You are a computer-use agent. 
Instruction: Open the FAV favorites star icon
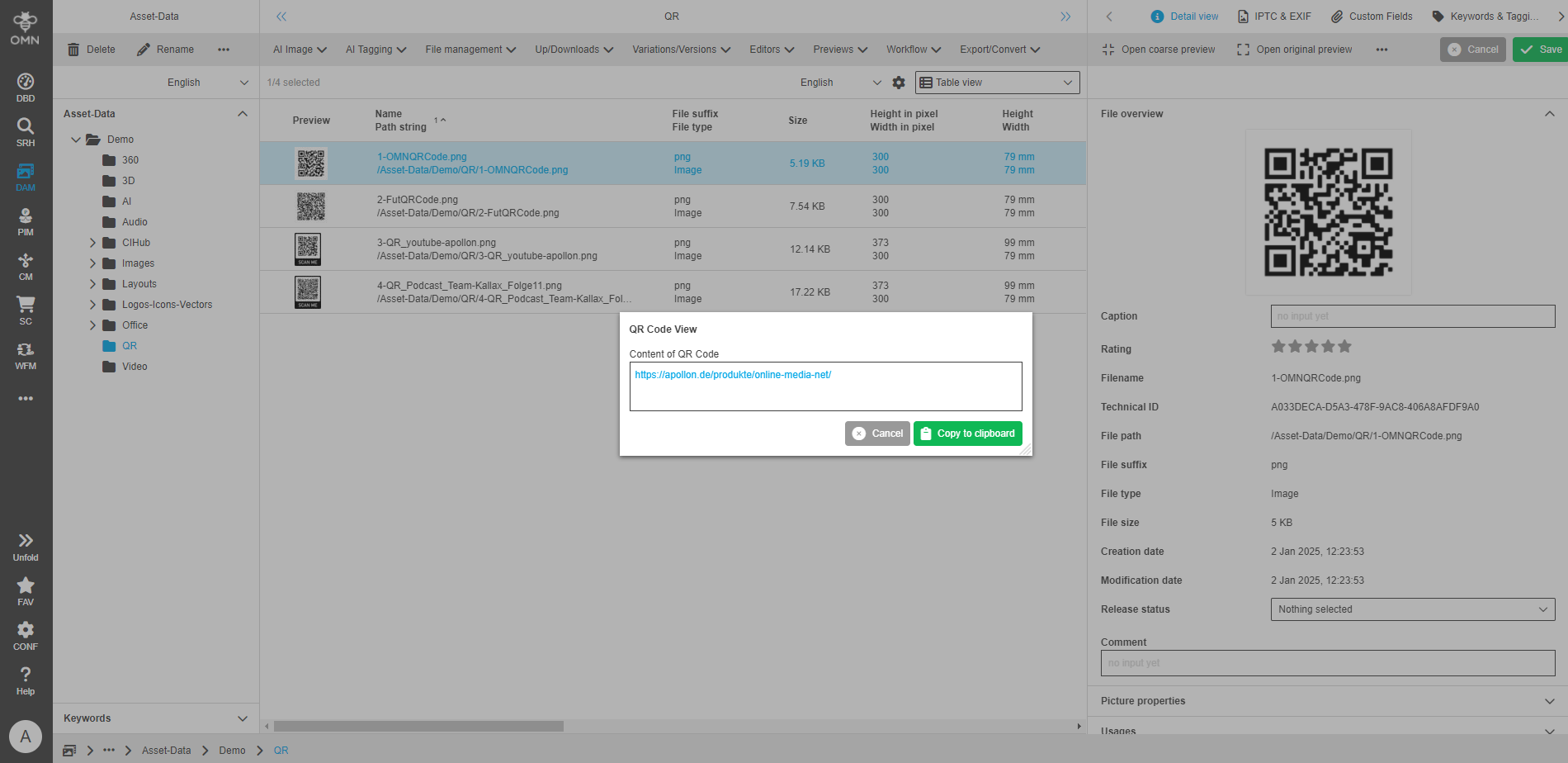point(26,590)
